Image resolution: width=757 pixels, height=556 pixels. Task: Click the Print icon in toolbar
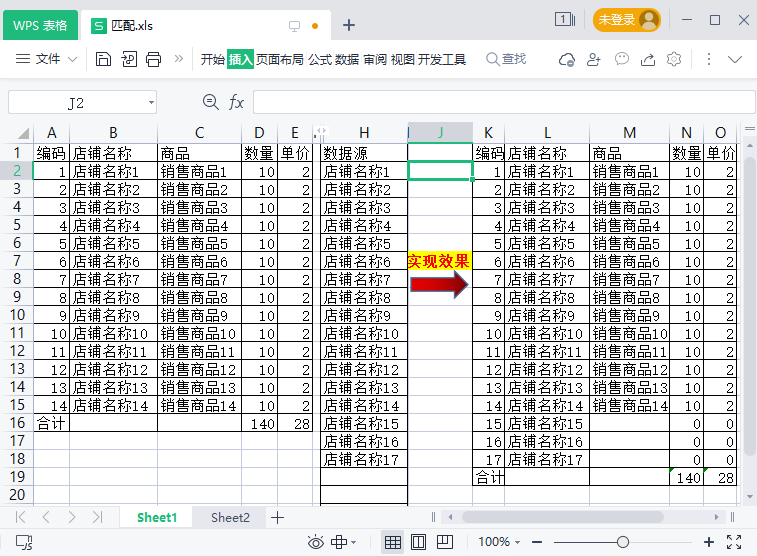point(154,59)
